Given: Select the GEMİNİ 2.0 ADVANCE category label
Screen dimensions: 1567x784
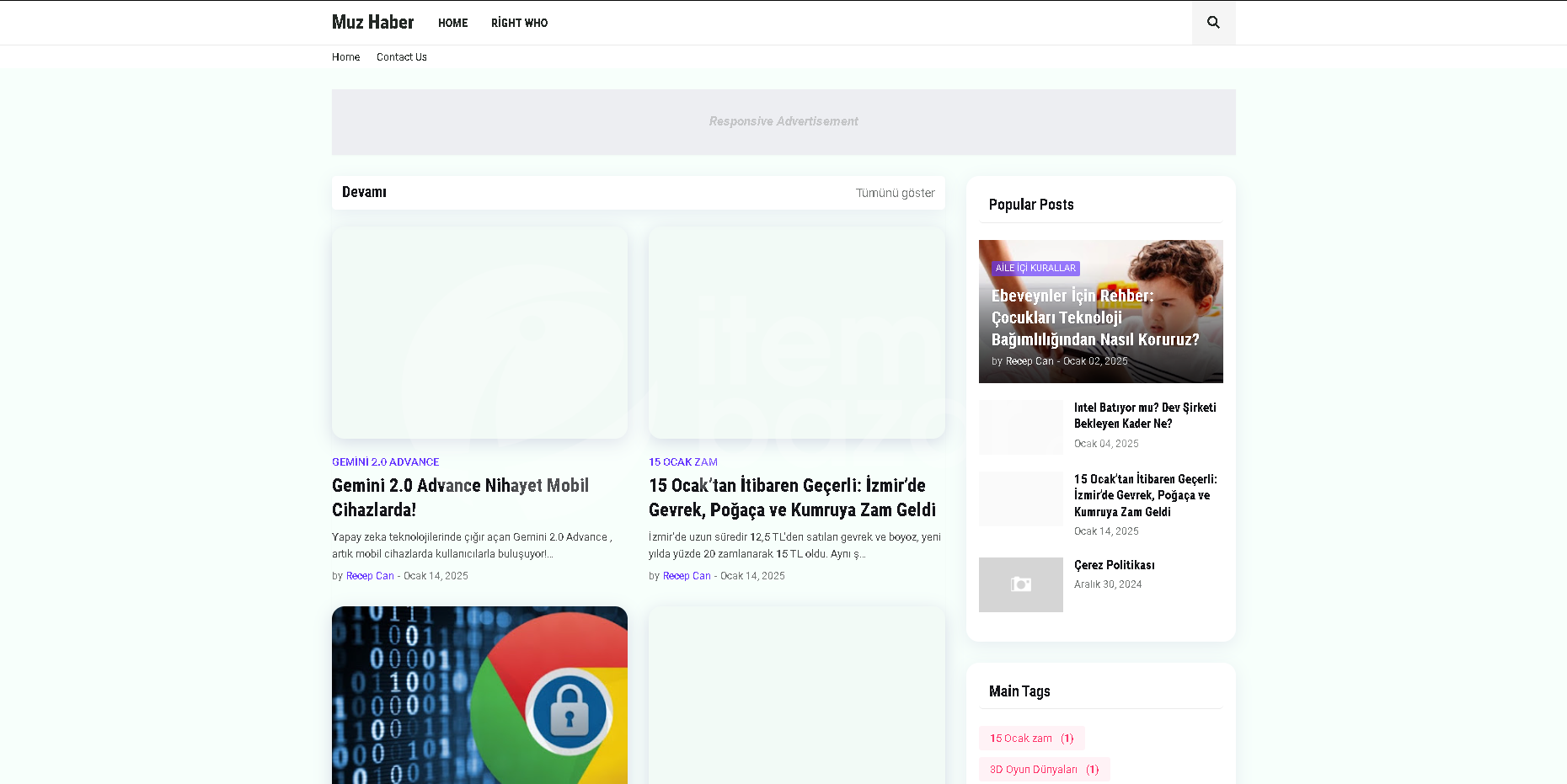Looking at the screenshot, I should point(385,462).
